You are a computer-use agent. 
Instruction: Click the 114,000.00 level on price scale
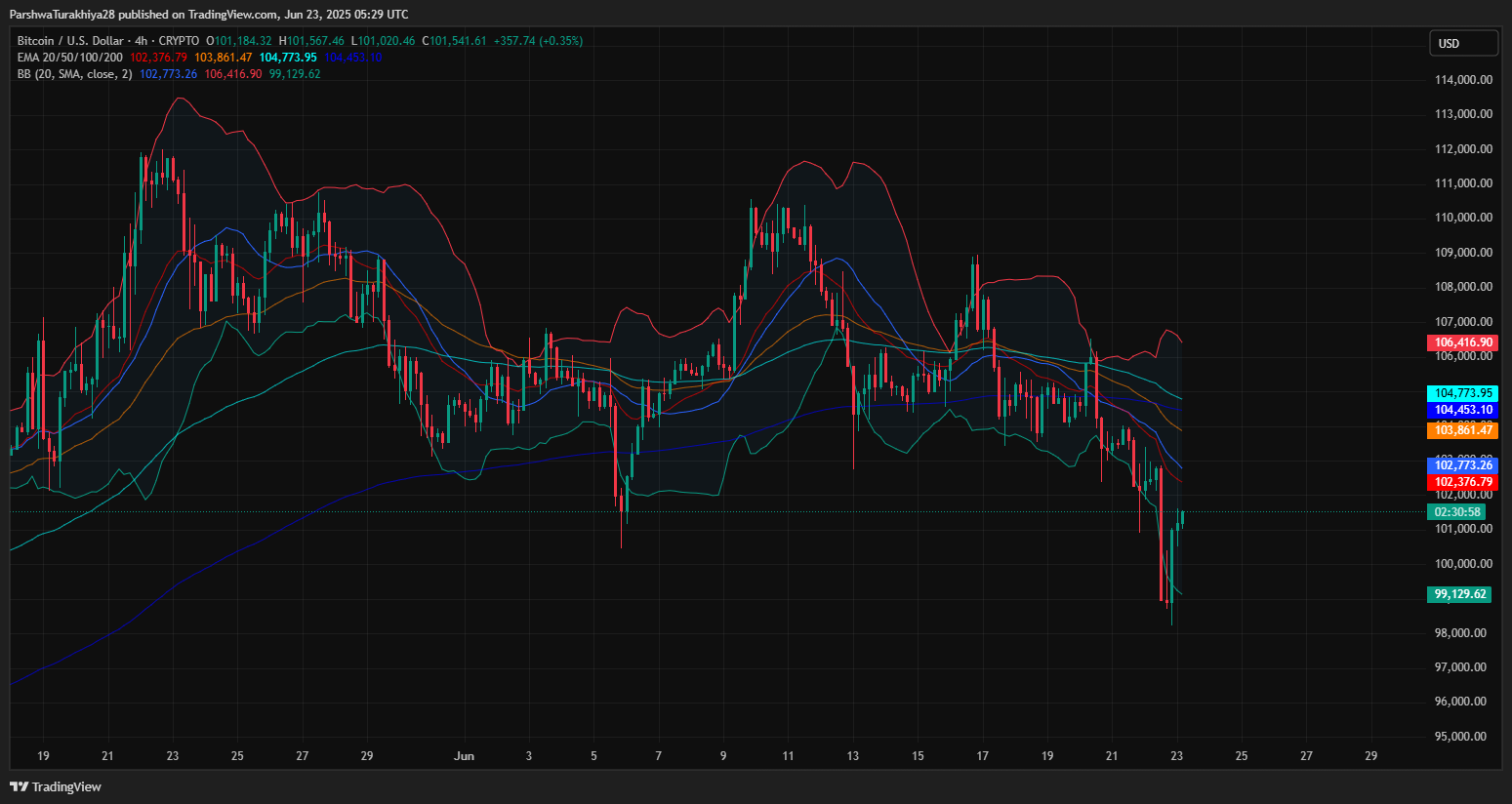(1462, 80)
